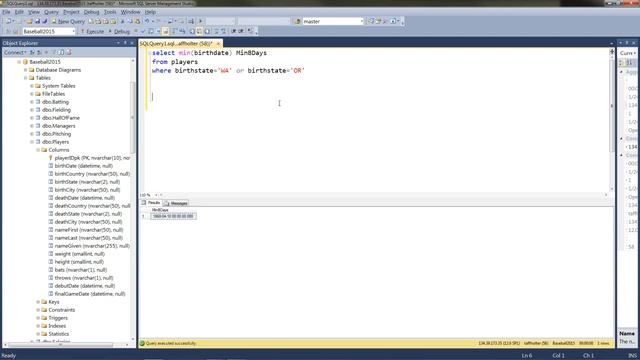This screenshot has height=360, width=640.
Task: Expand the System Tables folder
Action: click(32, 86)
